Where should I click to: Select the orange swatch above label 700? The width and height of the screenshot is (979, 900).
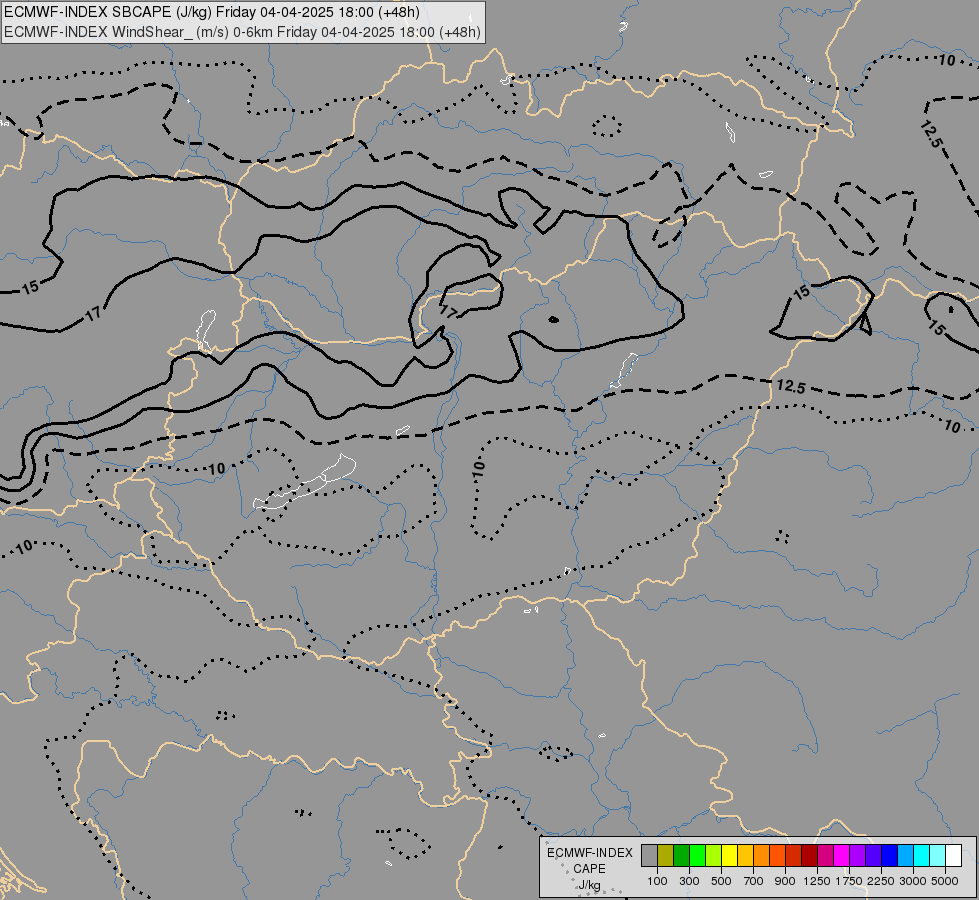762,856
